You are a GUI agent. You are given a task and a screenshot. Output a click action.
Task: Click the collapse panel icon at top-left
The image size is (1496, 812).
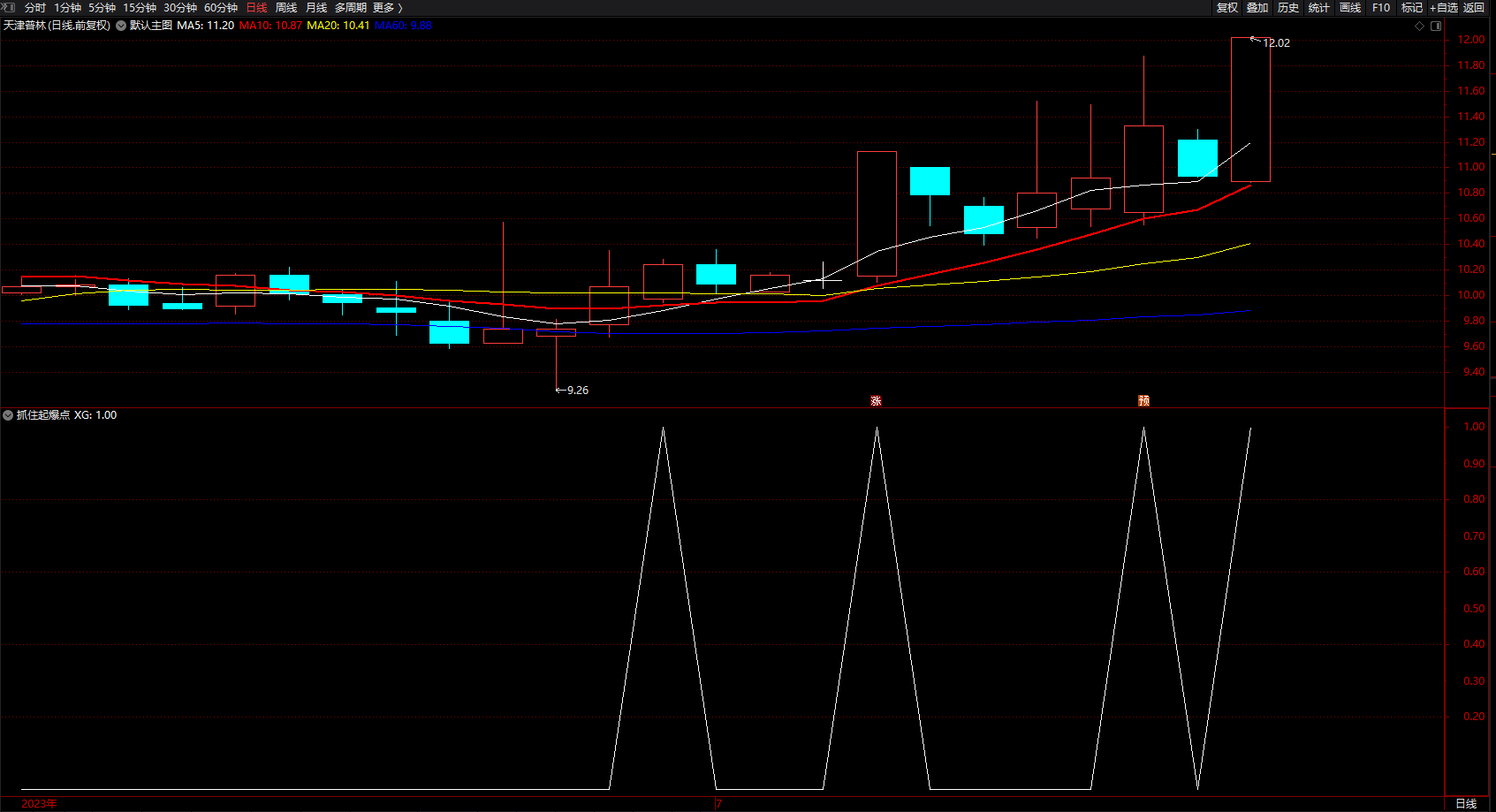click(8, 7)
